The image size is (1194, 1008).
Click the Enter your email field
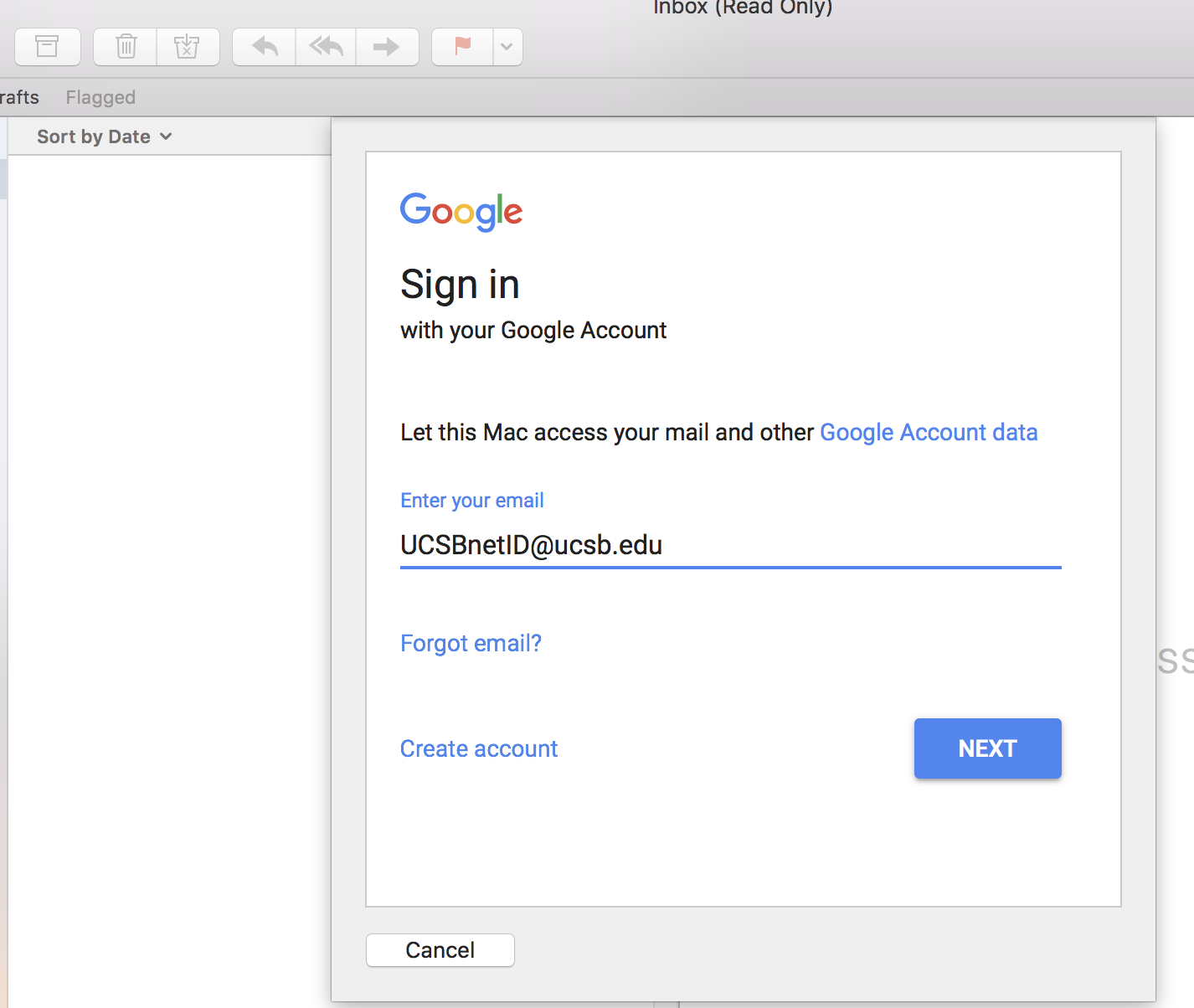(x=730, y=545)
